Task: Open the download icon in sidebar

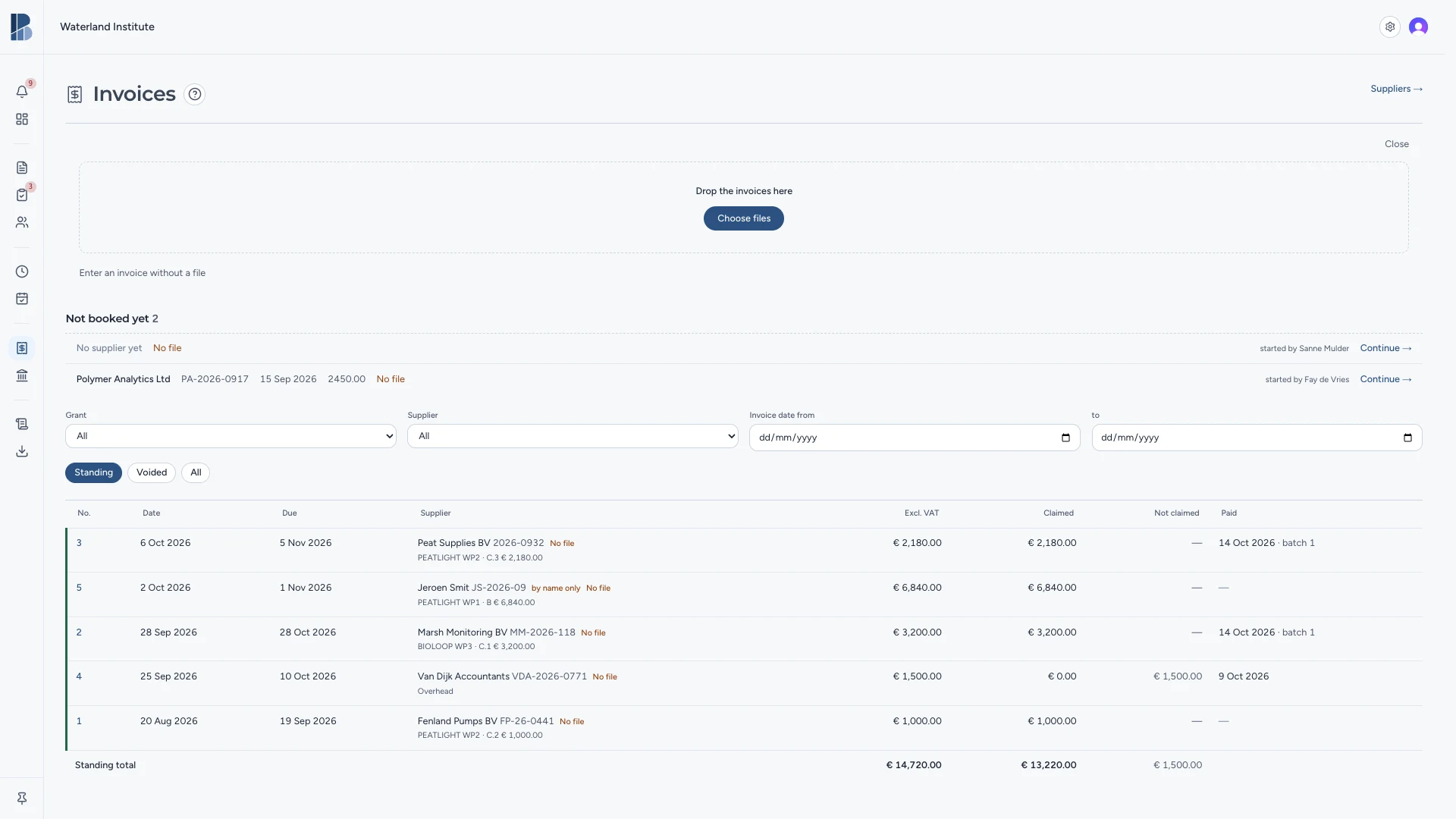Action: pyautogui.click(x=22, y=451)
